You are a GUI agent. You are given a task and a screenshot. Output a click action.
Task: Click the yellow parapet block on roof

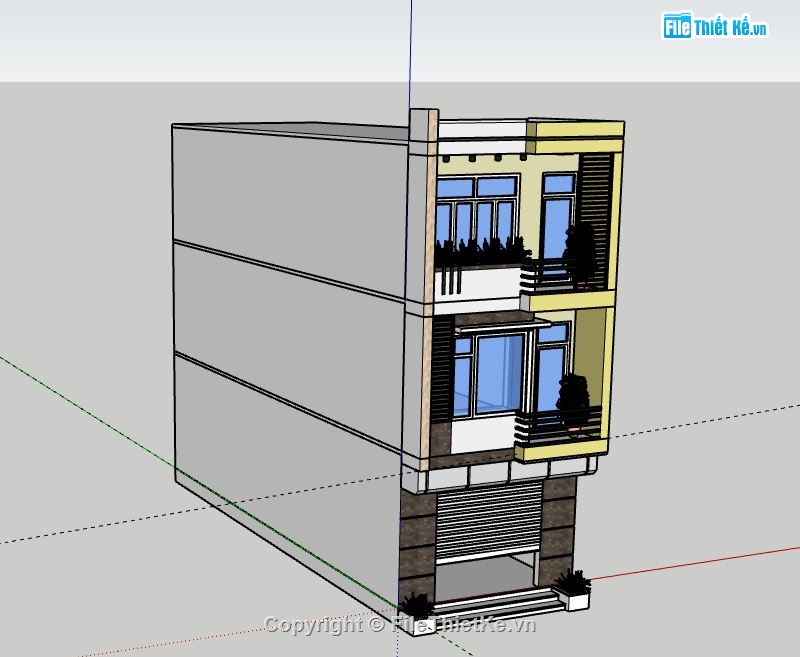point(576,137)
